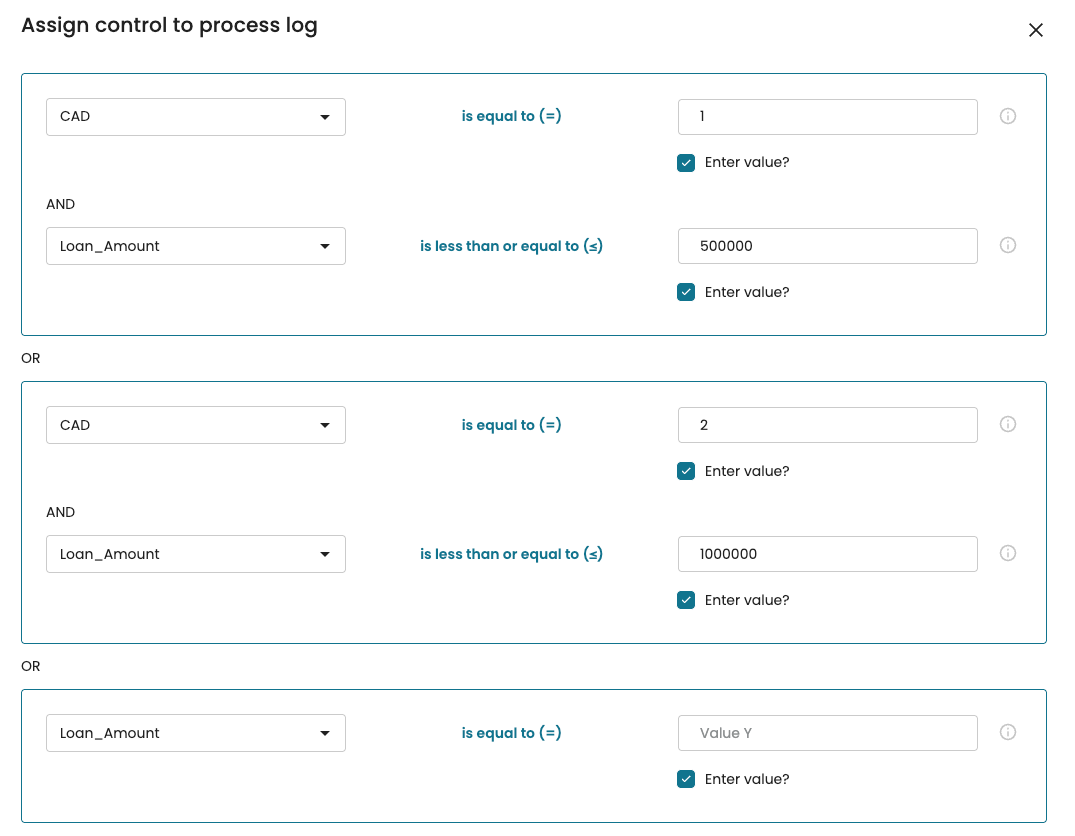This screenshot has width=1075, height=836.
Task: Click the empty Value Y input field
Action: [827, 733]
